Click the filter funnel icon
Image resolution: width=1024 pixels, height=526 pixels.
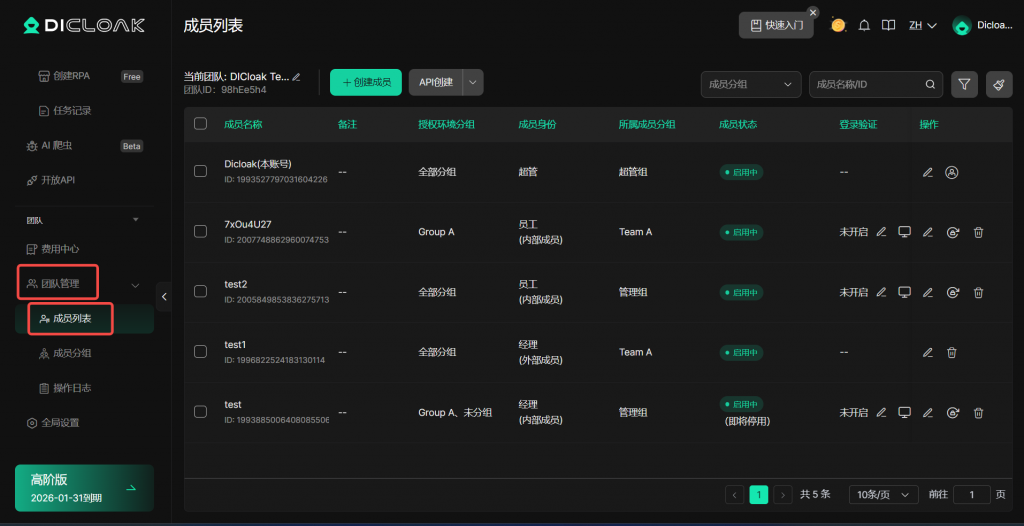[x=964, y=85]
